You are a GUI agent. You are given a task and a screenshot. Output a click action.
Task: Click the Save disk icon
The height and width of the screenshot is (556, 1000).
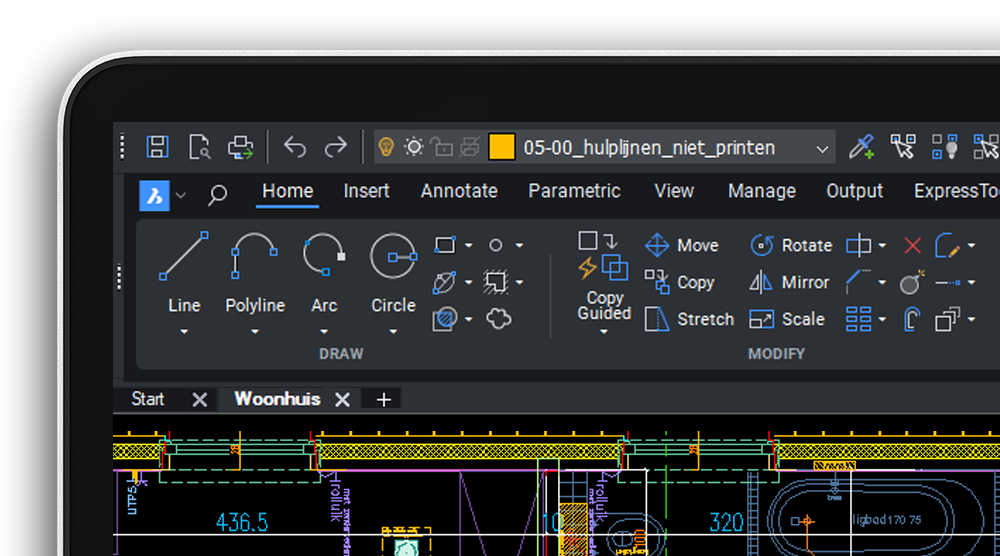pyautogui.click(x=157, y=148)
